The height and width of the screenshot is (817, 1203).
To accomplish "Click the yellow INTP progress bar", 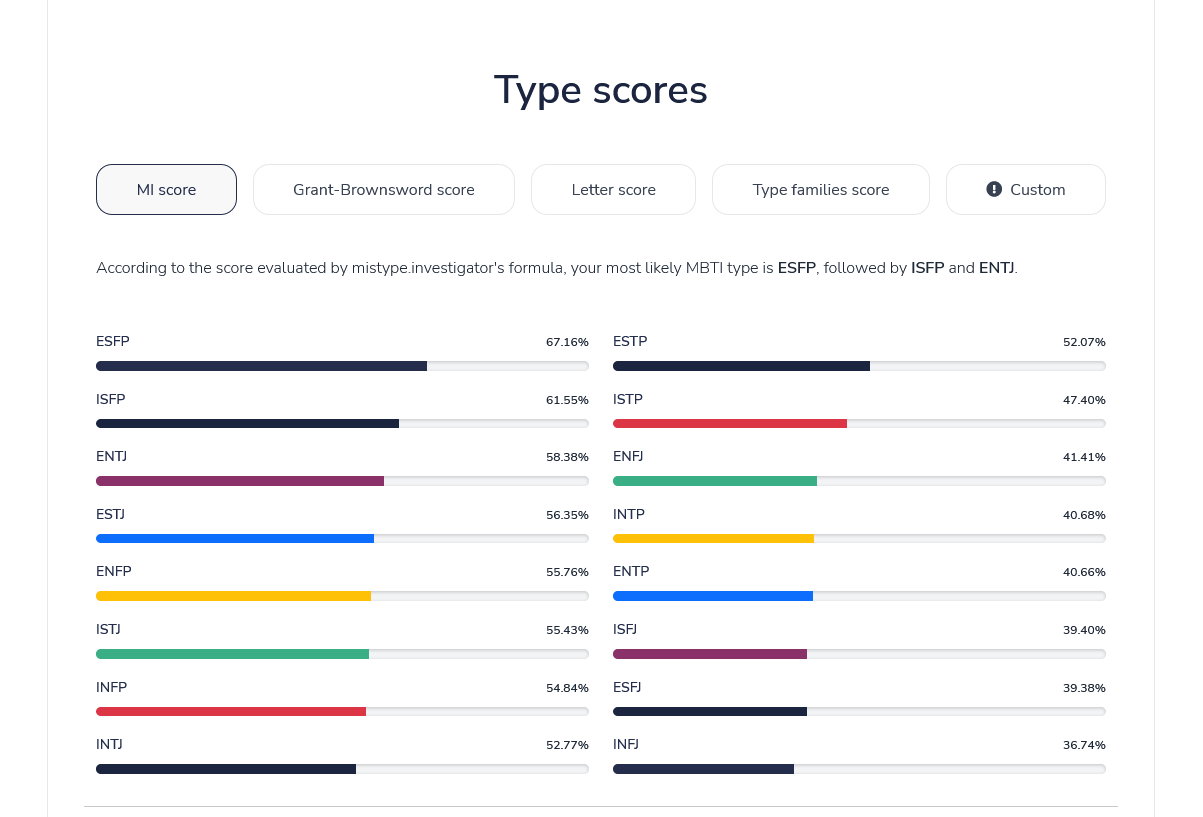I will (859, 539).
